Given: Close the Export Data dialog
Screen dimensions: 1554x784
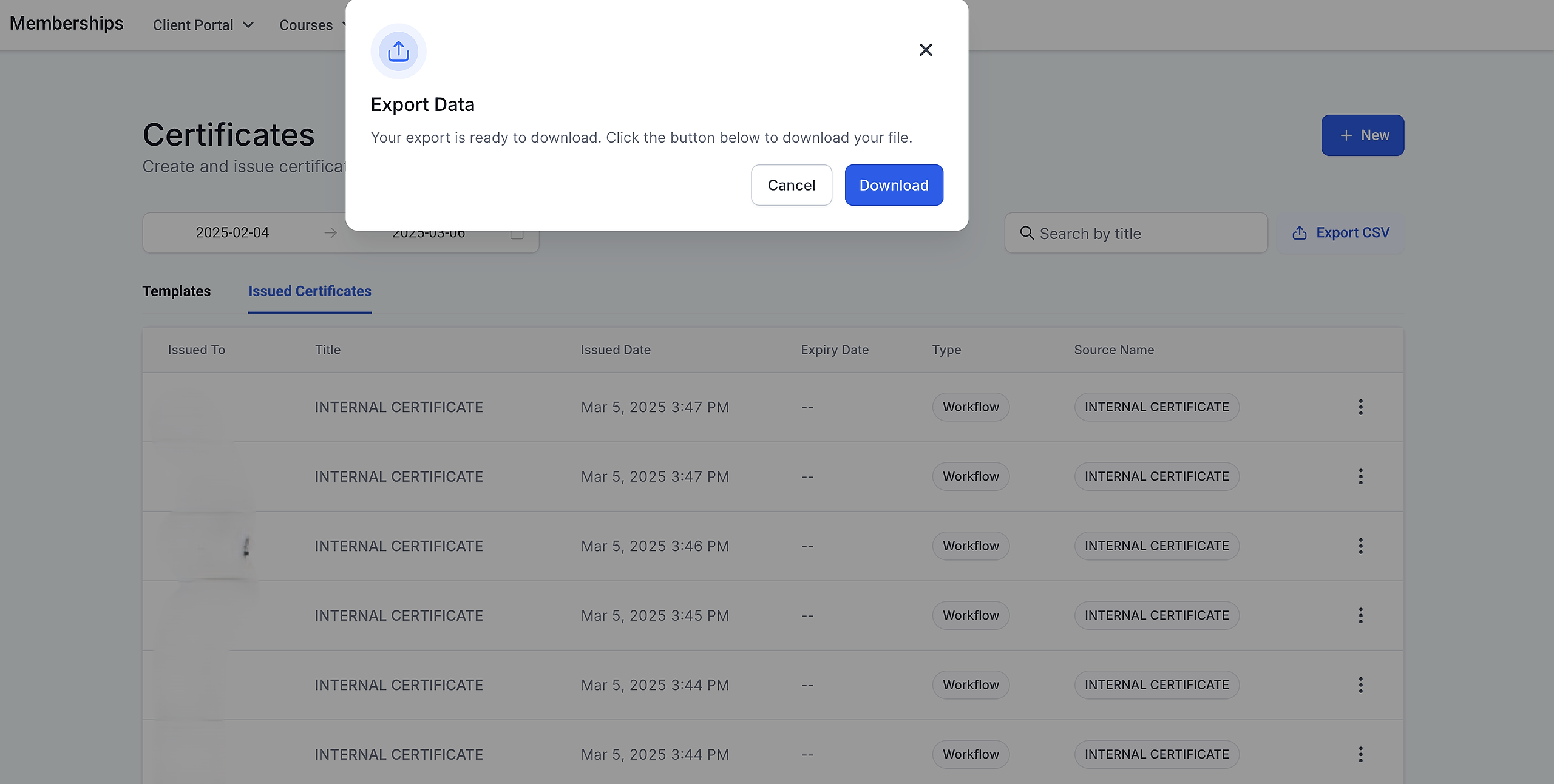Looking at the screenshot, I should [925, 50].
